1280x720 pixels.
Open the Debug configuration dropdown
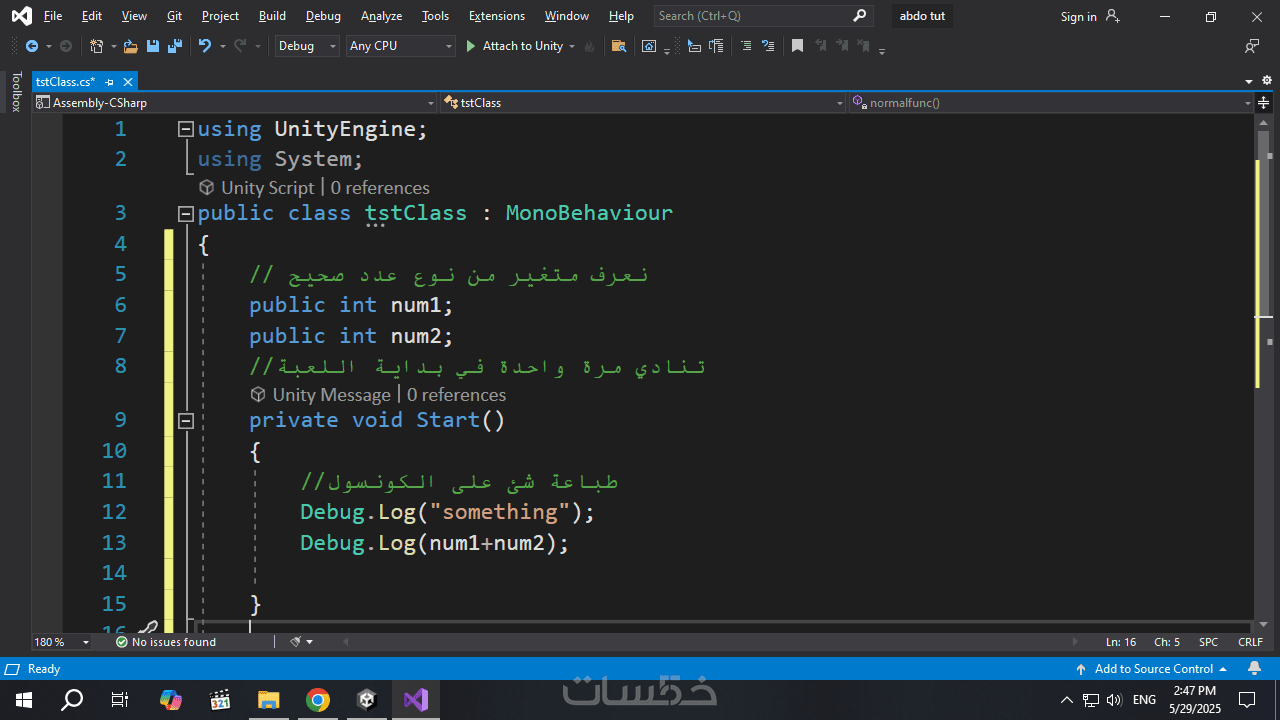(307, 46)
